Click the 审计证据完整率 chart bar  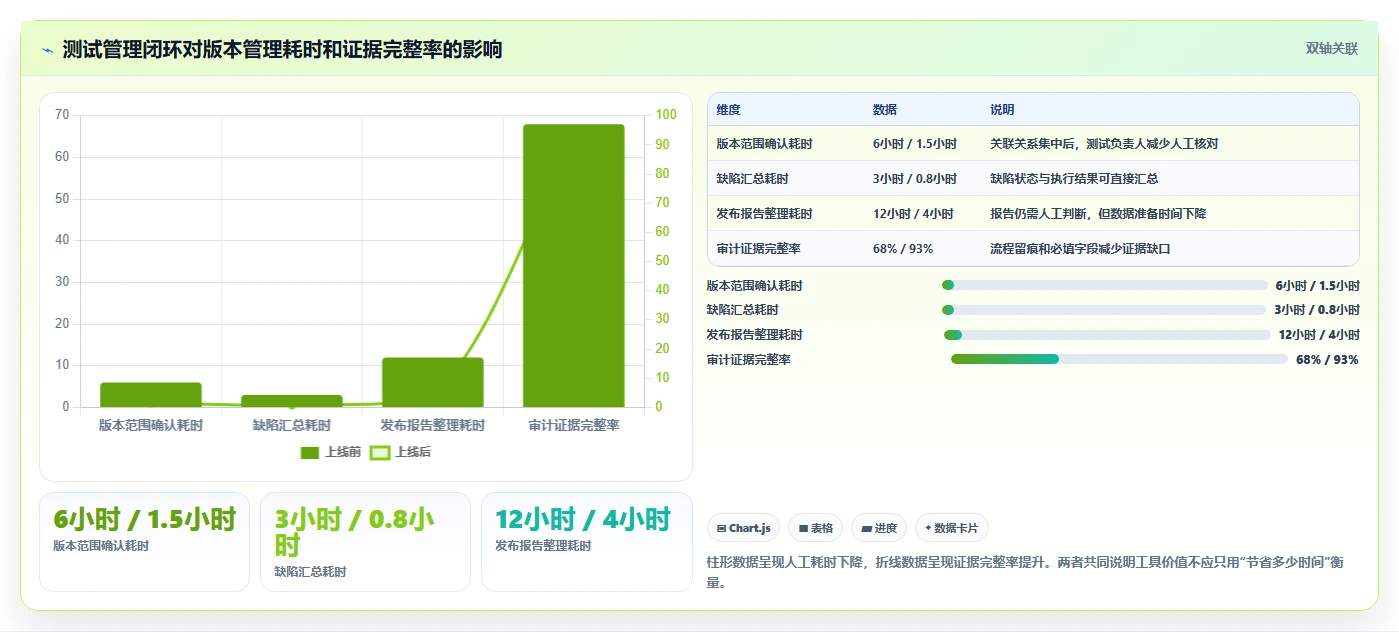coord(574,266)
